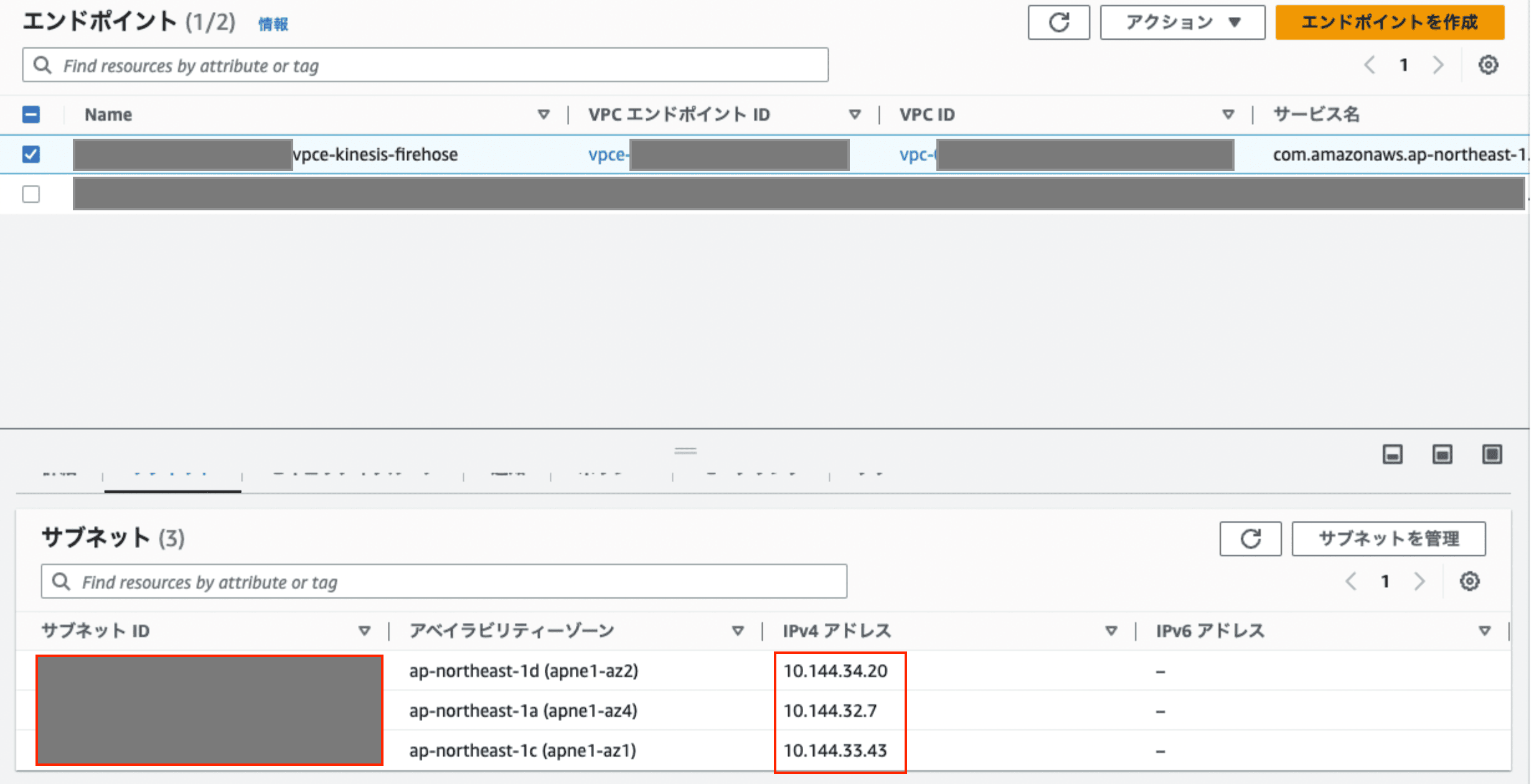
Task: Check the second endpoint row checkbox
Action: tap(31, 194)
